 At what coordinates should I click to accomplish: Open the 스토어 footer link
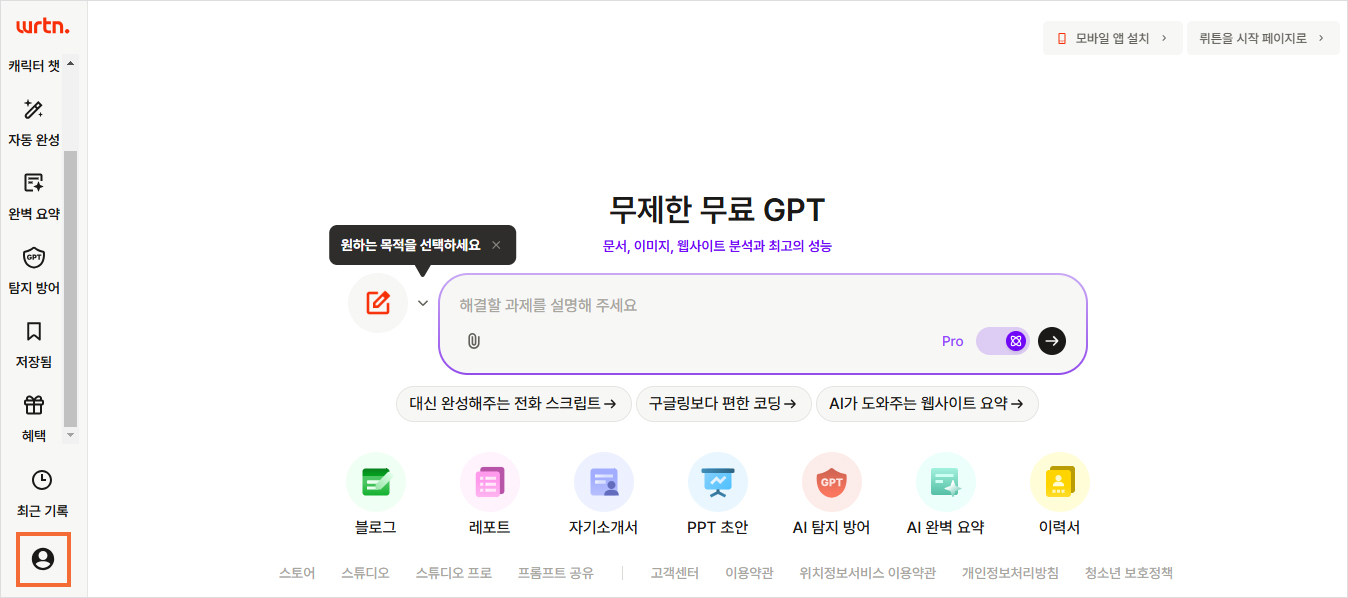[297, 573]
